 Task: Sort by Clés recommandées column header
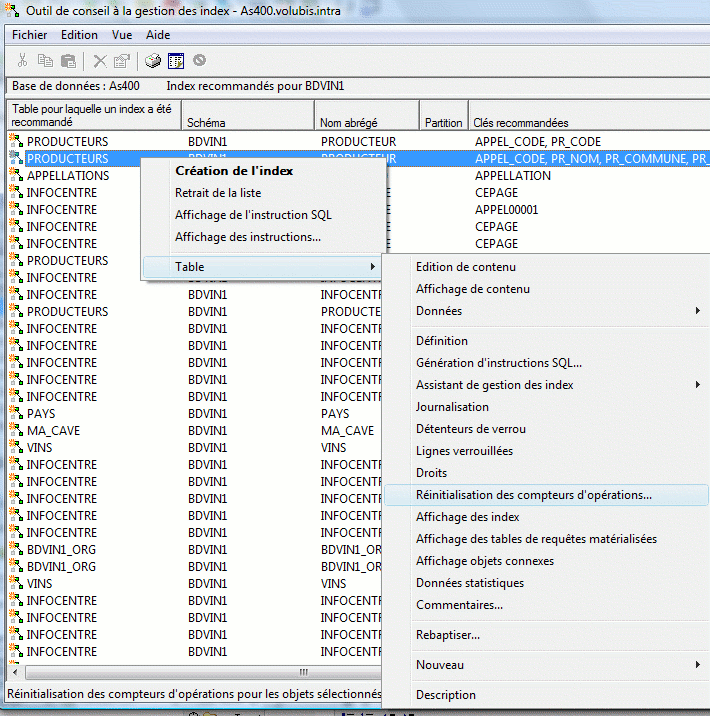pos(589,115)
